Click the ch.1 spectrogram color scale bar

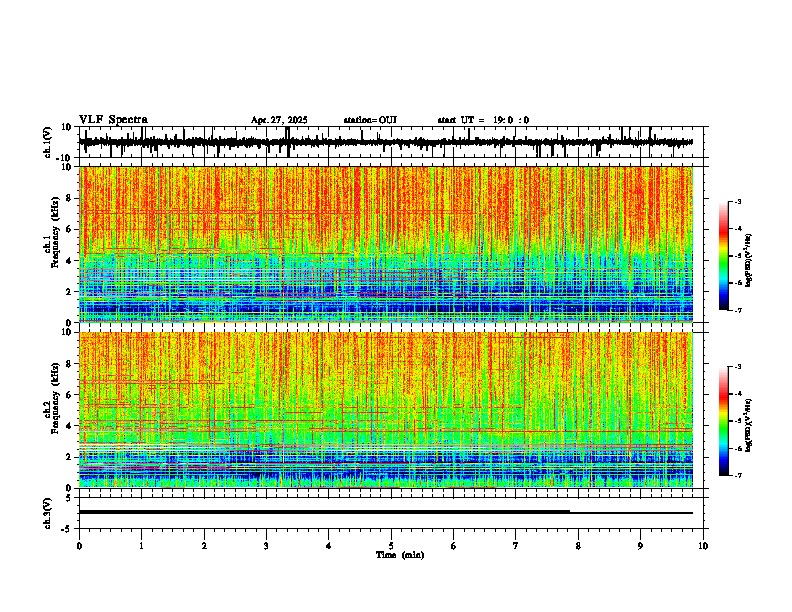pyautogui.click(x=723, y=256)
